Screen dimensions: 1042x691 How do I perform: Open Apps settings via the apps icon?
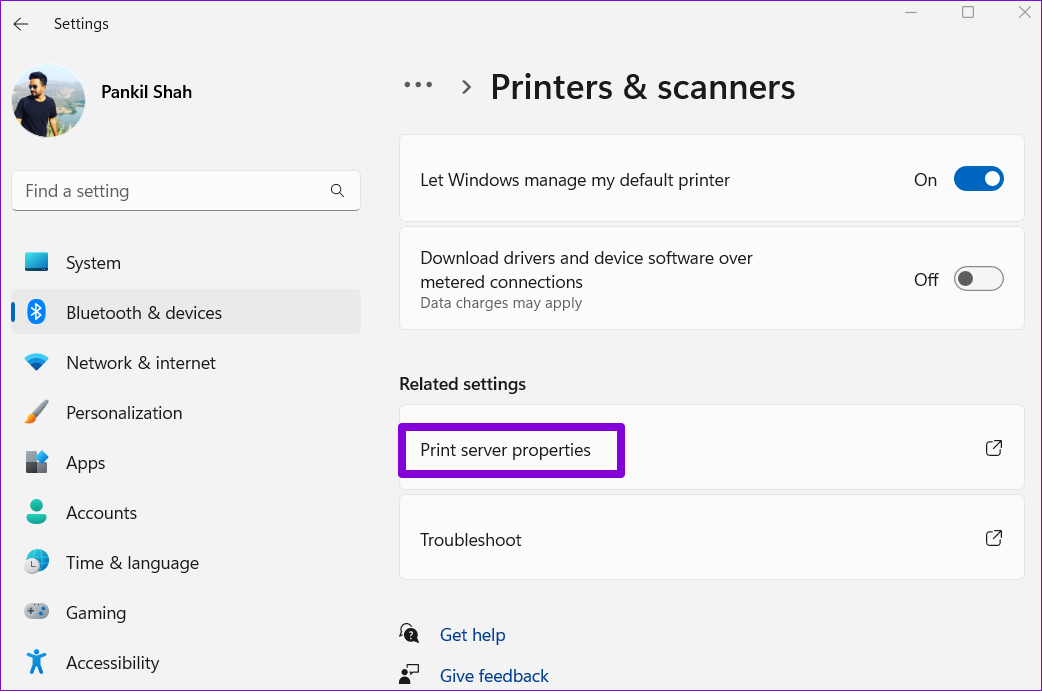(37, 462)
